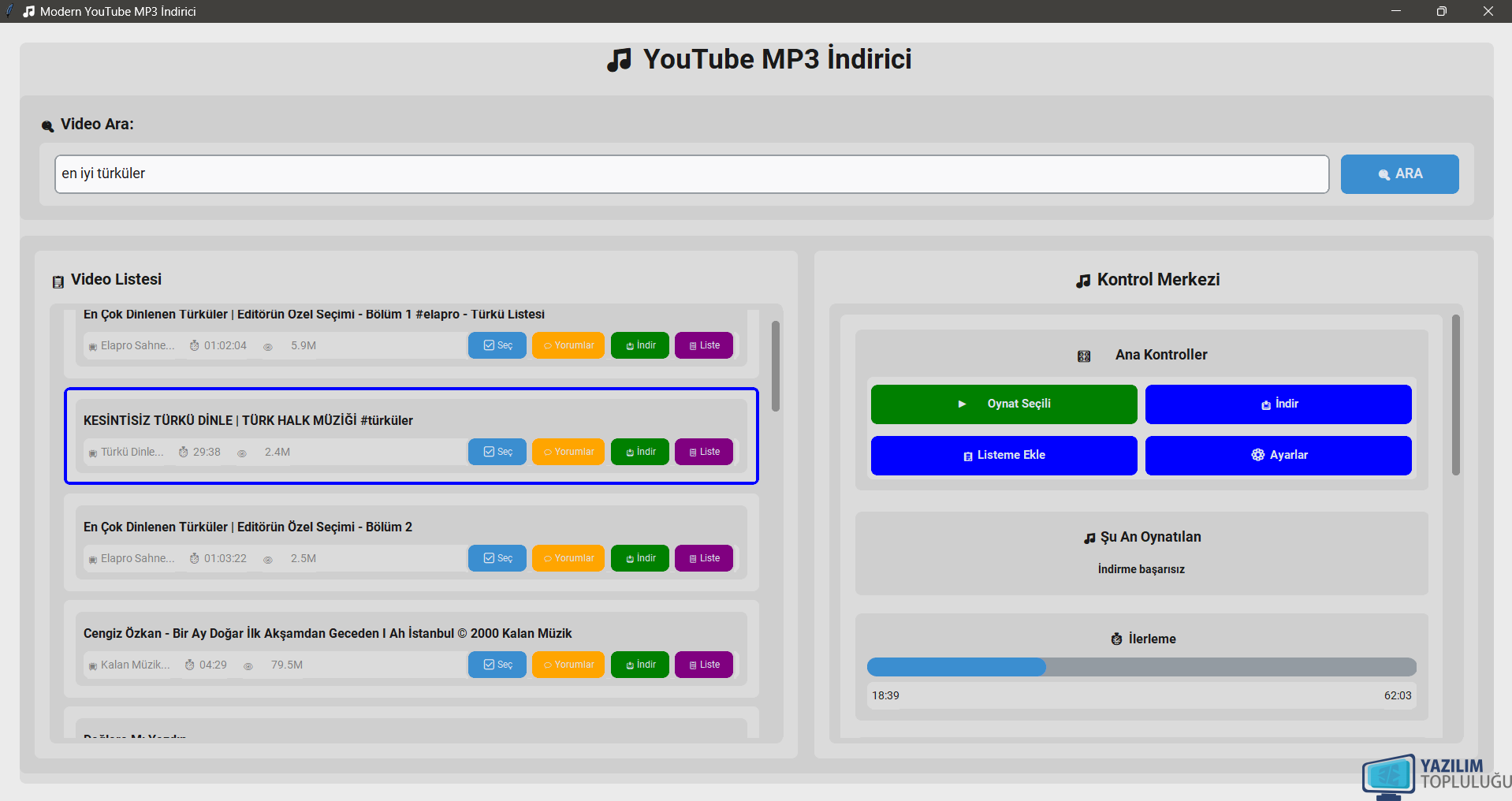
Task: Add Cengiz Özkan video via Liste button
Action: 703,665
